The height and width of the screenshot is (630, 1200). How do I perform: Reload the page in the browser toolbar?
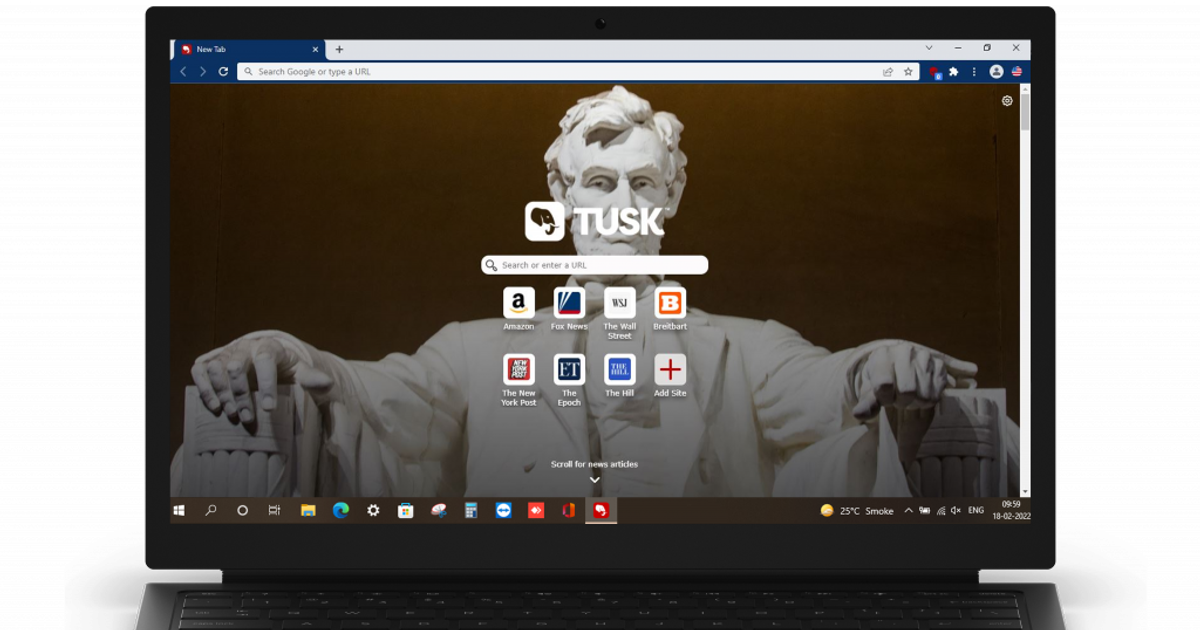(223, 72)
